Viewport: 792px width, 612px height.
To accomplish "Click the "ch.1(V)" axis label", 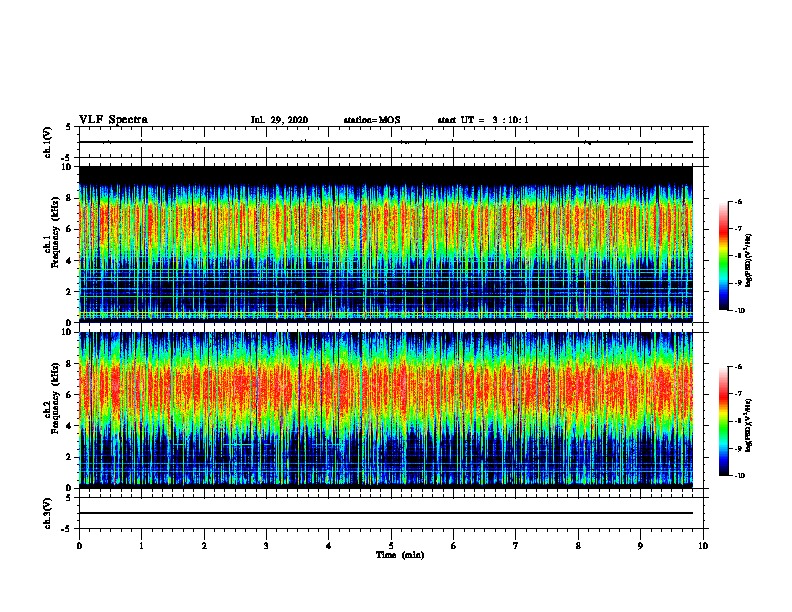I will coord(48,142).
